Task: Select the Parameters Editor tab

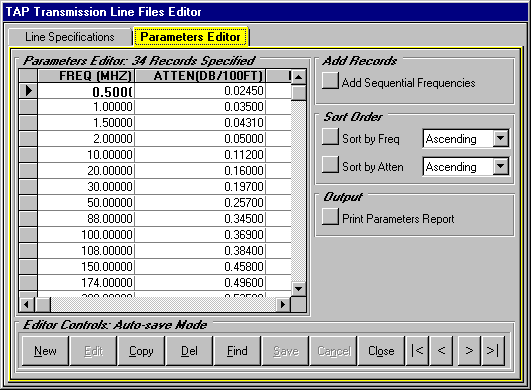Action: click(191, 36)
